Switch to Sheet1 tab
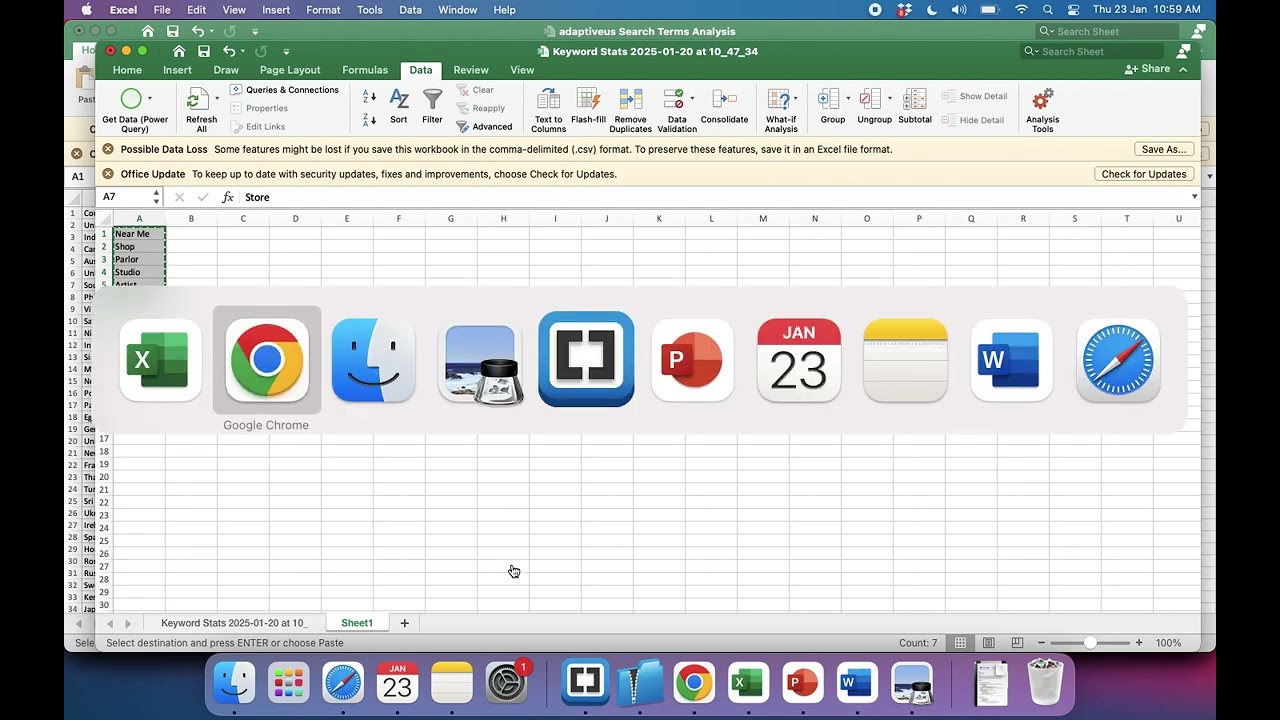Image resolution: width=1280 pixels, height=720 pixels. coord(357,623)
